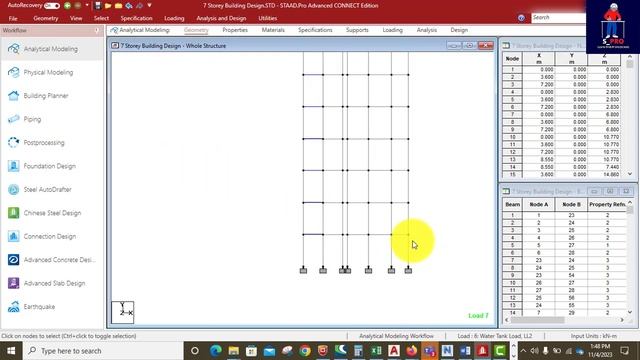Image resolution: width=640 pixels, height=360 pixels.
Task: Click the Node column header in nodes table
Action: 512,59
